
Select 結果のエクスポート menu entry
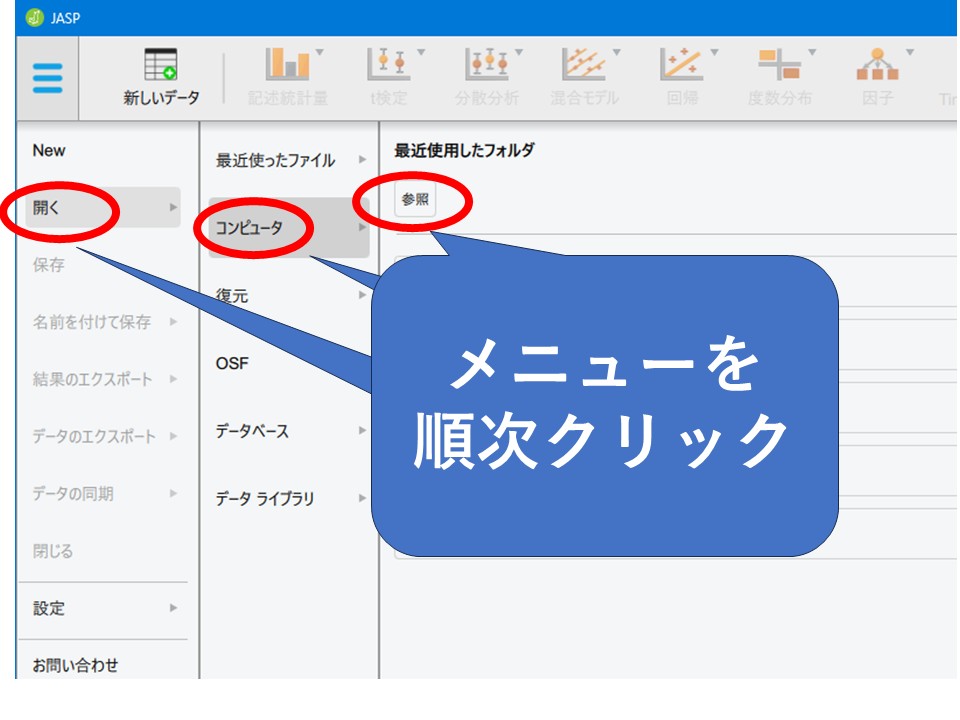pos(92,379)
